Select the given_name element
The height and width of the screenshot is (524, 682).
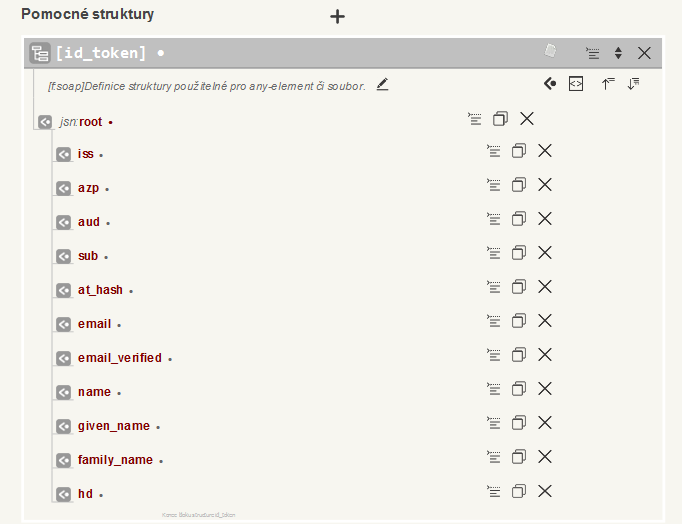113,426
